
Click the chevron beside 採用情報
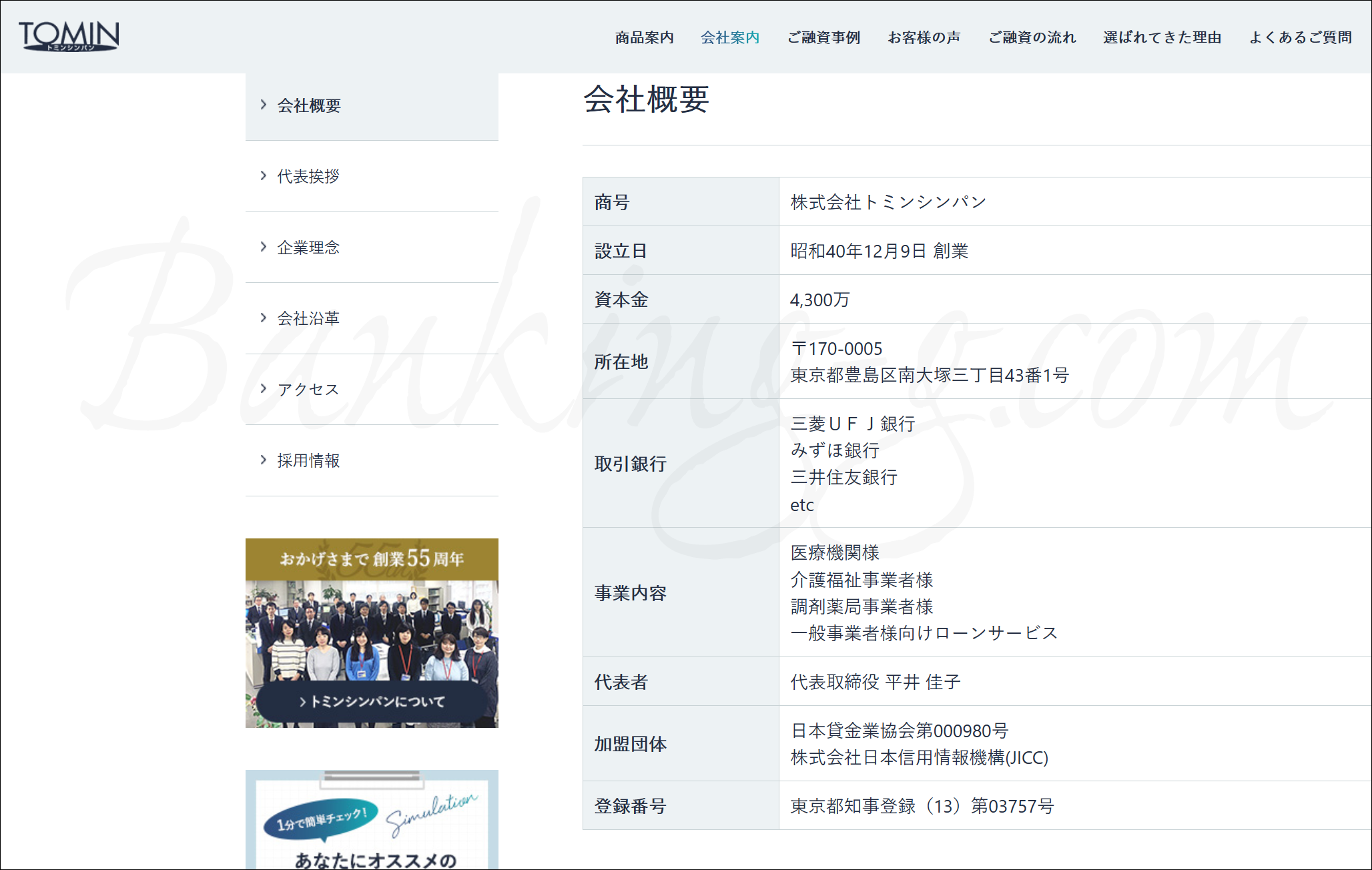pos(263,460)
